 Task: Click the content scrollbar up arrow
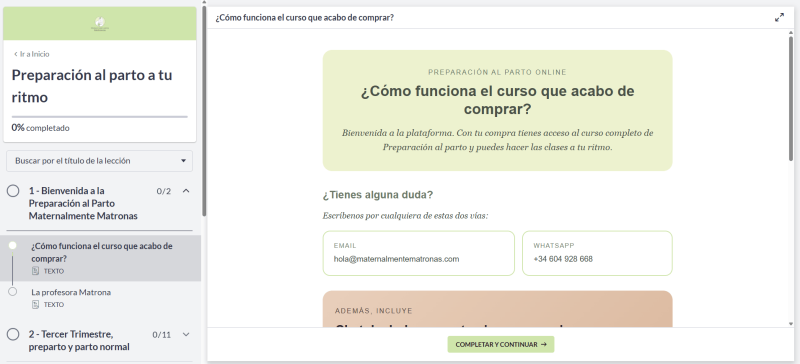tap(790, 33)
